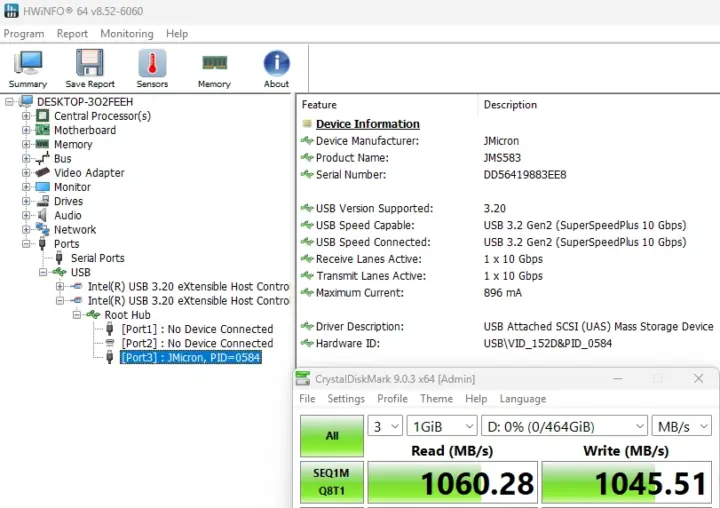Screen dimensions: 720x508
Task: Open the Memory toolbar icon
Action: click(214, 62)
